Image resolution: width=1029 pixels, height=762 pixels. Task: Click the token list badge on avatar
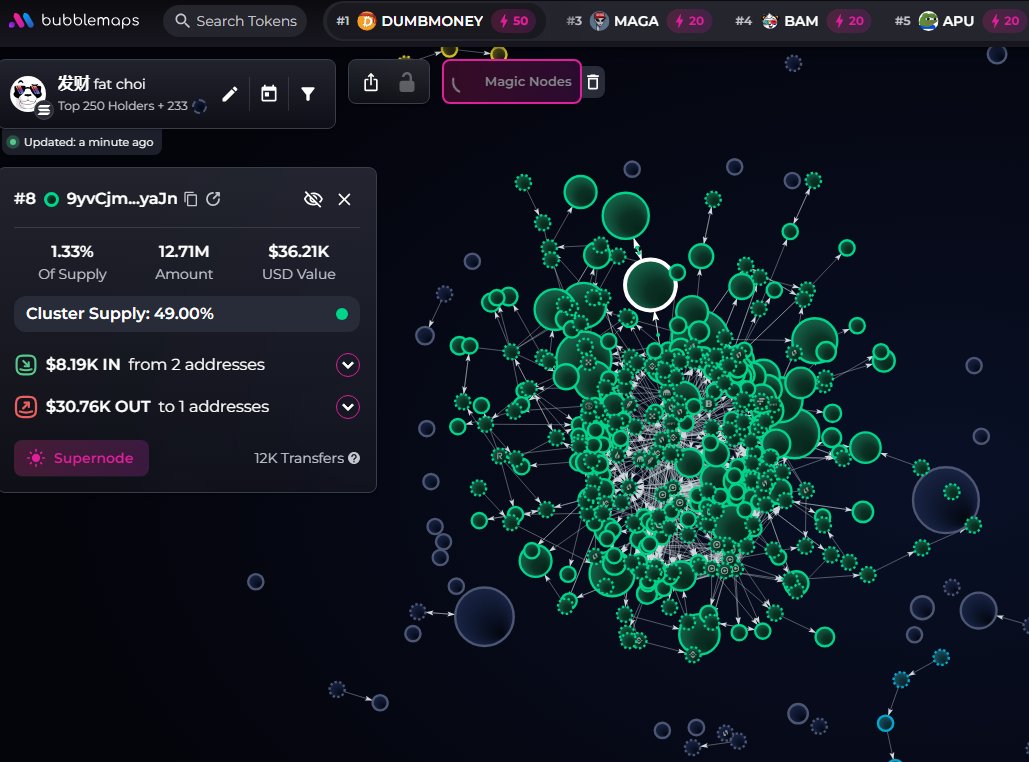click(x=44, y=110)
